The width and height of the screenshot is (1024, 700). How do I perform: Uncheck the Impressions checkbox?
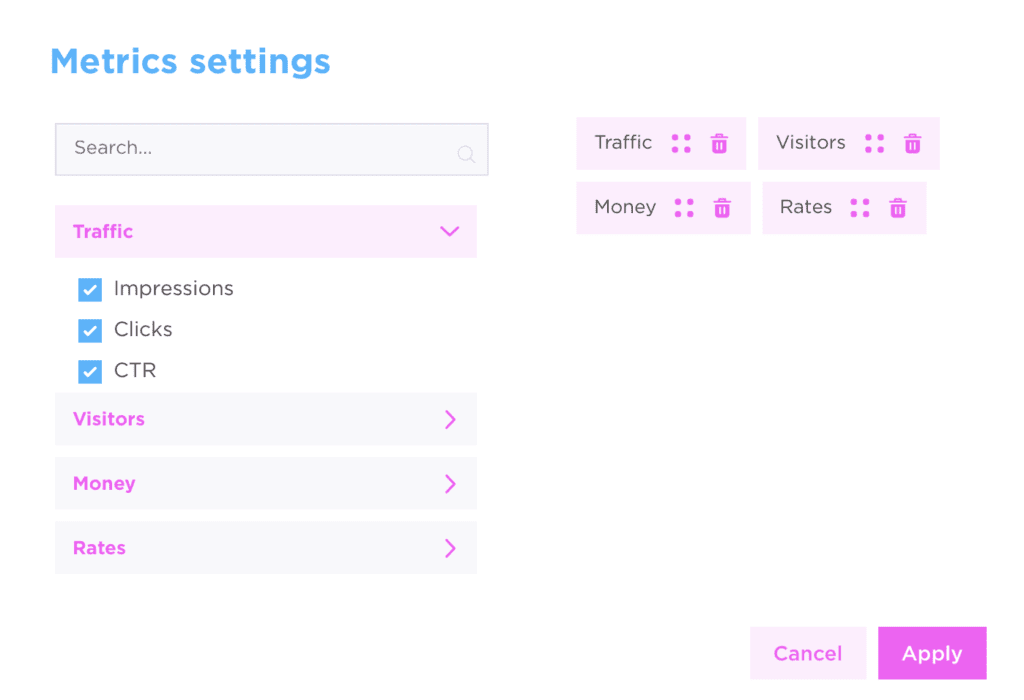pyautogui.click(x=90, y=289)
